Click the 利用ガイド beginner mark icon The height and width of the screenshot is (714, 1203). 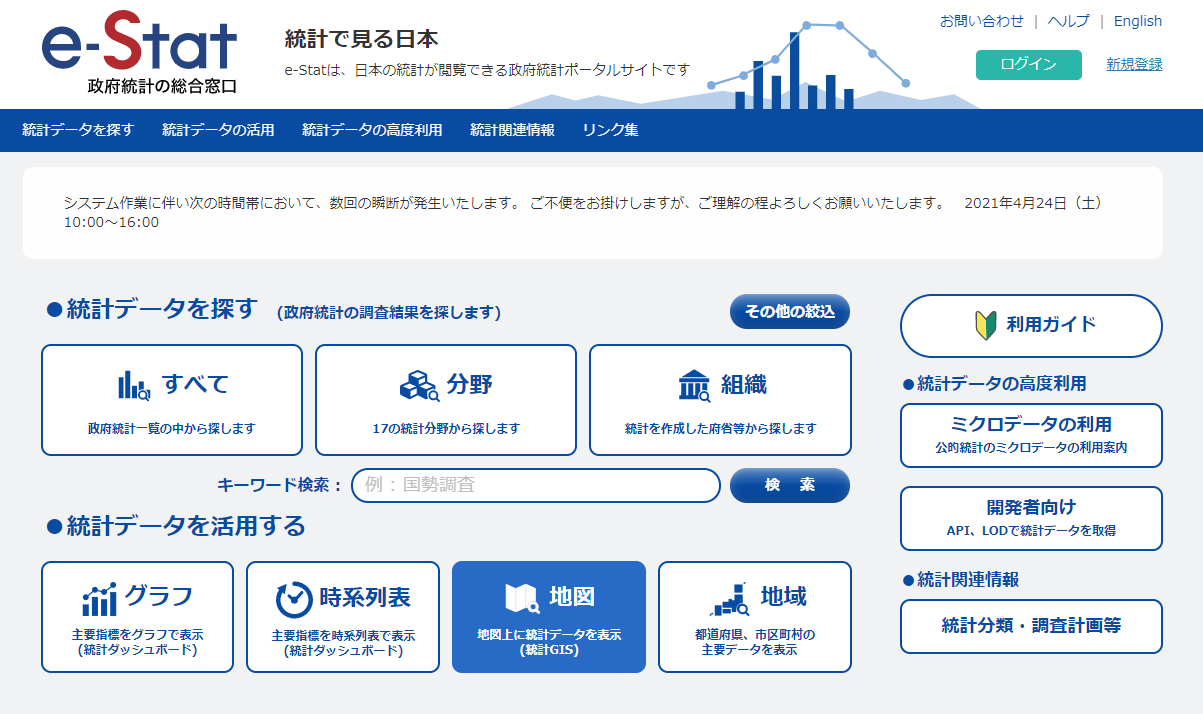[x=985, y=325]
